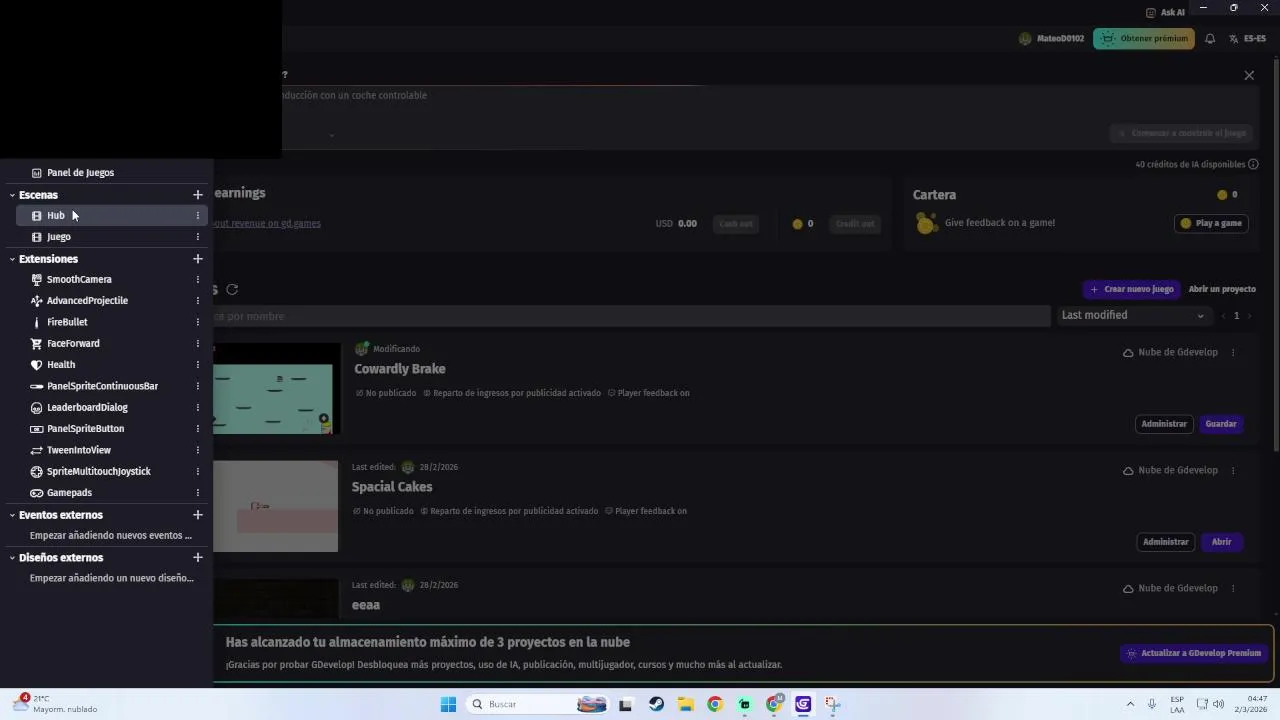
Task: Open TweenIntoView's three-dot menu
Action: 197,450
